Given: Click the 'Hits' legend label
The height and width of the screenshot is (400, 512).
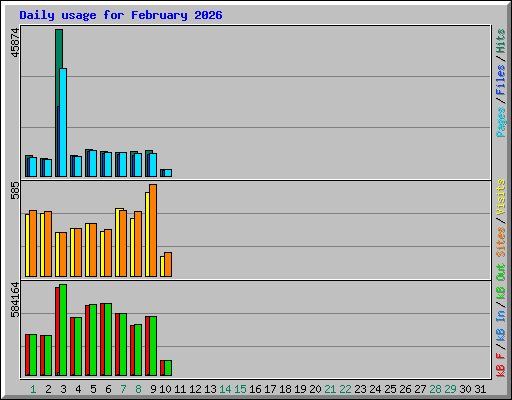Looking at the screenshot, I should click(501, 41).
